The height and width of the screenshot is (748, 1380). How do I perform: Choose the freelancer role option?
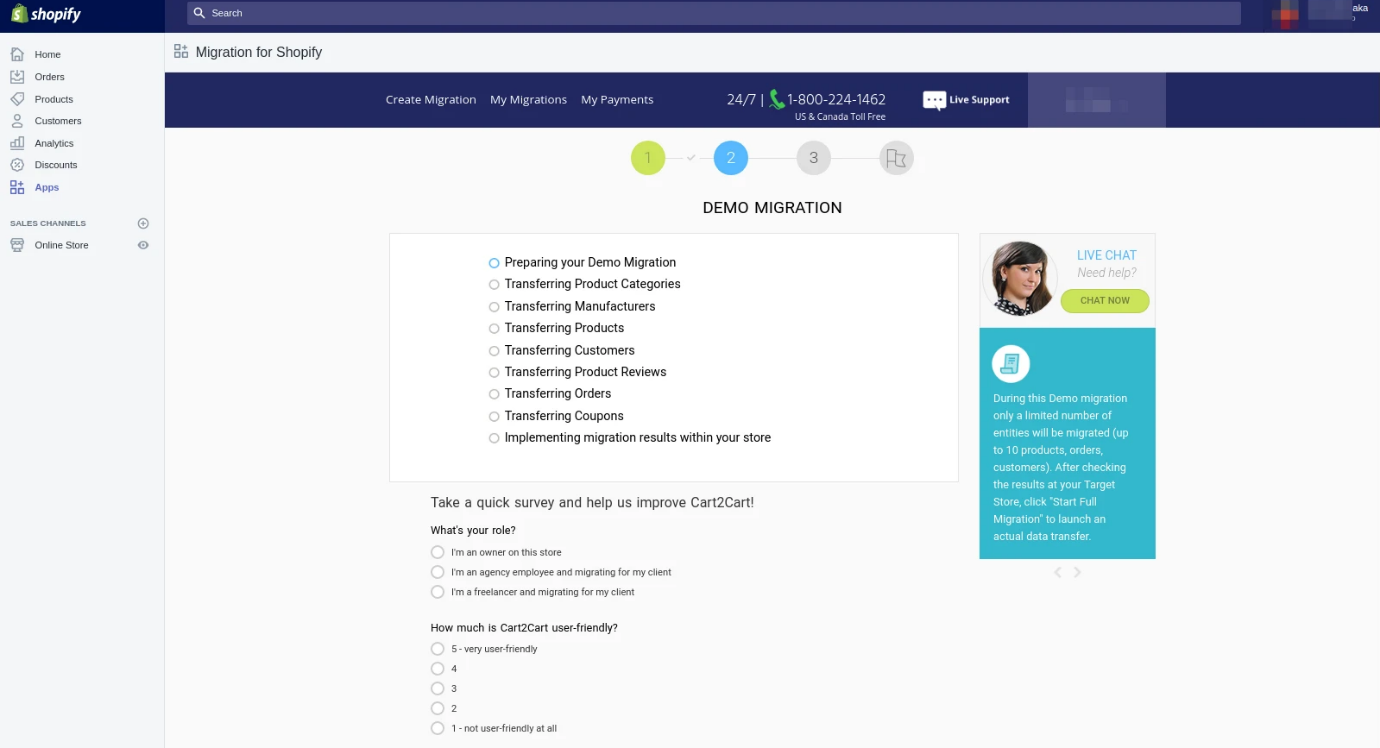point(438,592)
